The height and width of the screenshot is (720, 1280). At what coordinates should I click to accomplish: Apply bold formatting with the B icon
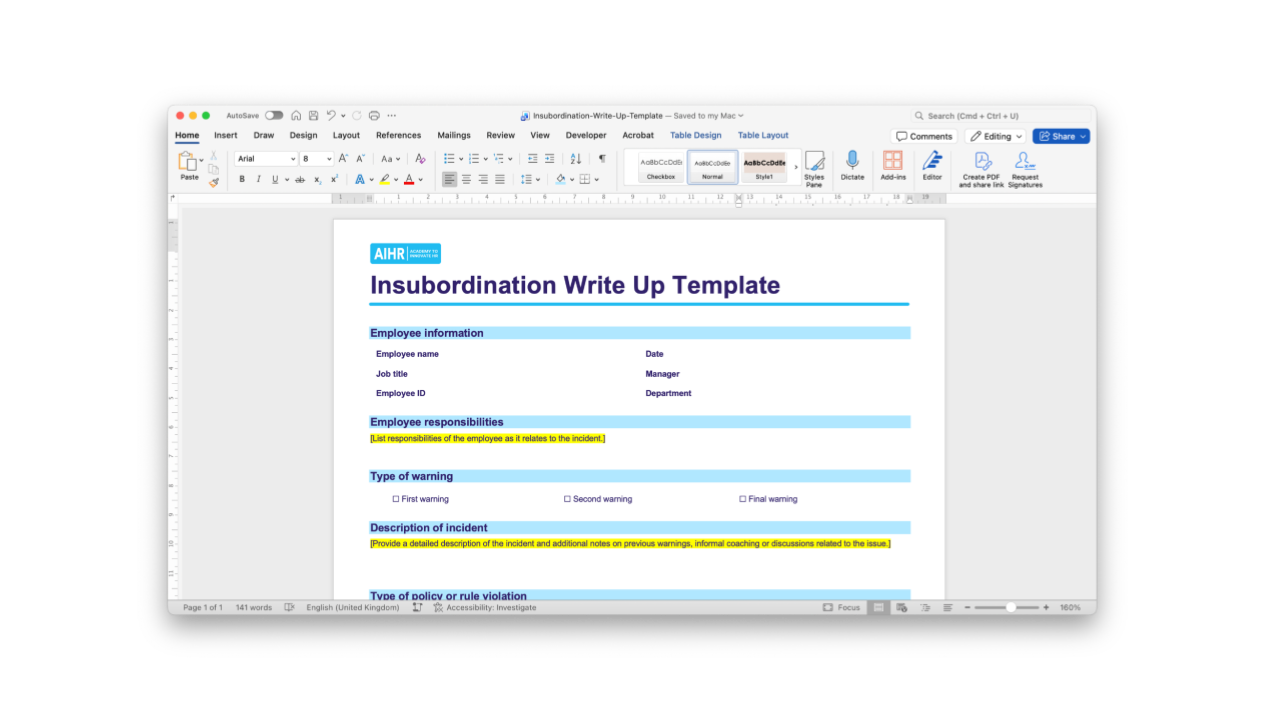pyautogui.click(x=241, y=180)
